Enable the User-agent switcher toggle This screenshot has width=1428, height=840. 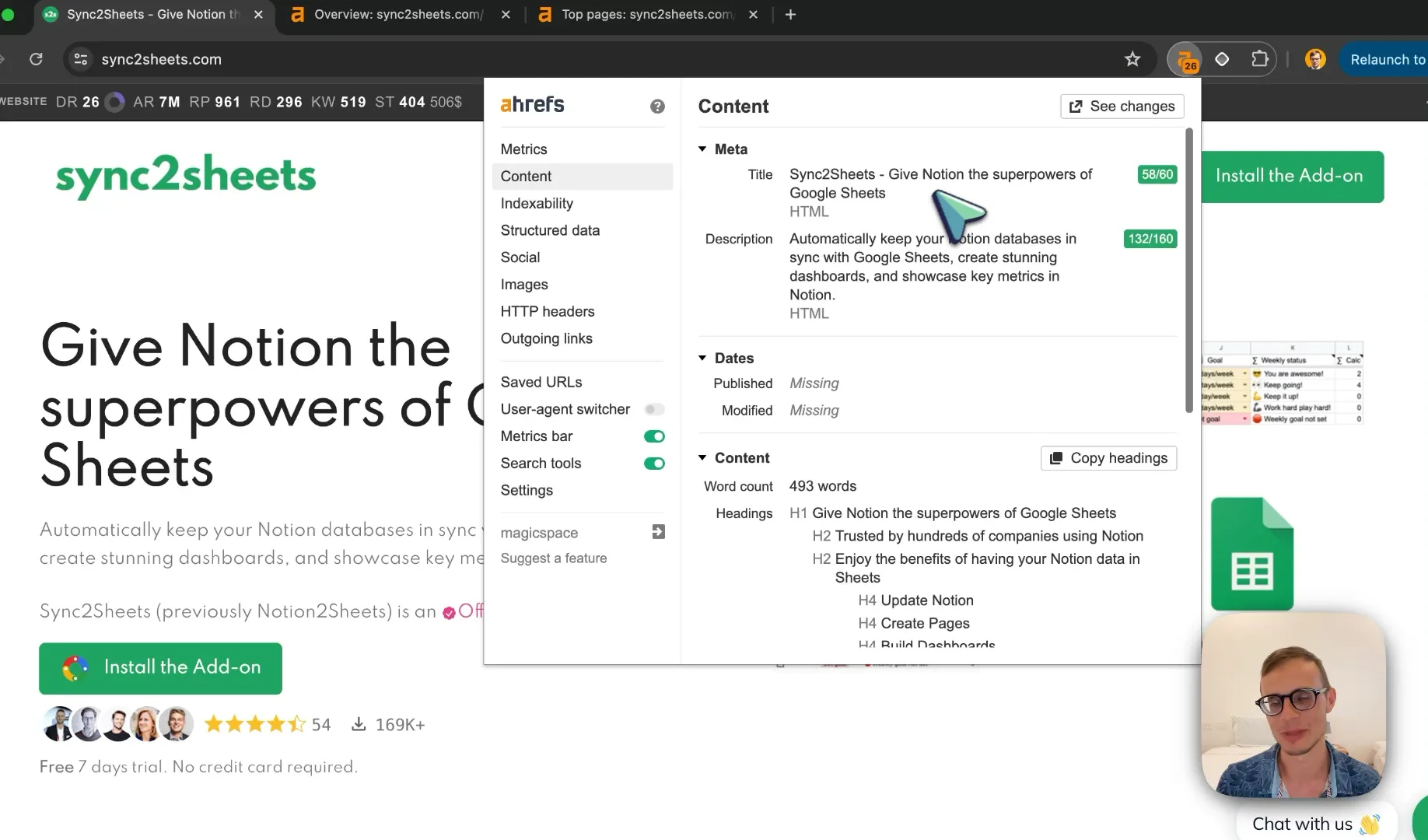pyautogui.click(x=654, y=409)
